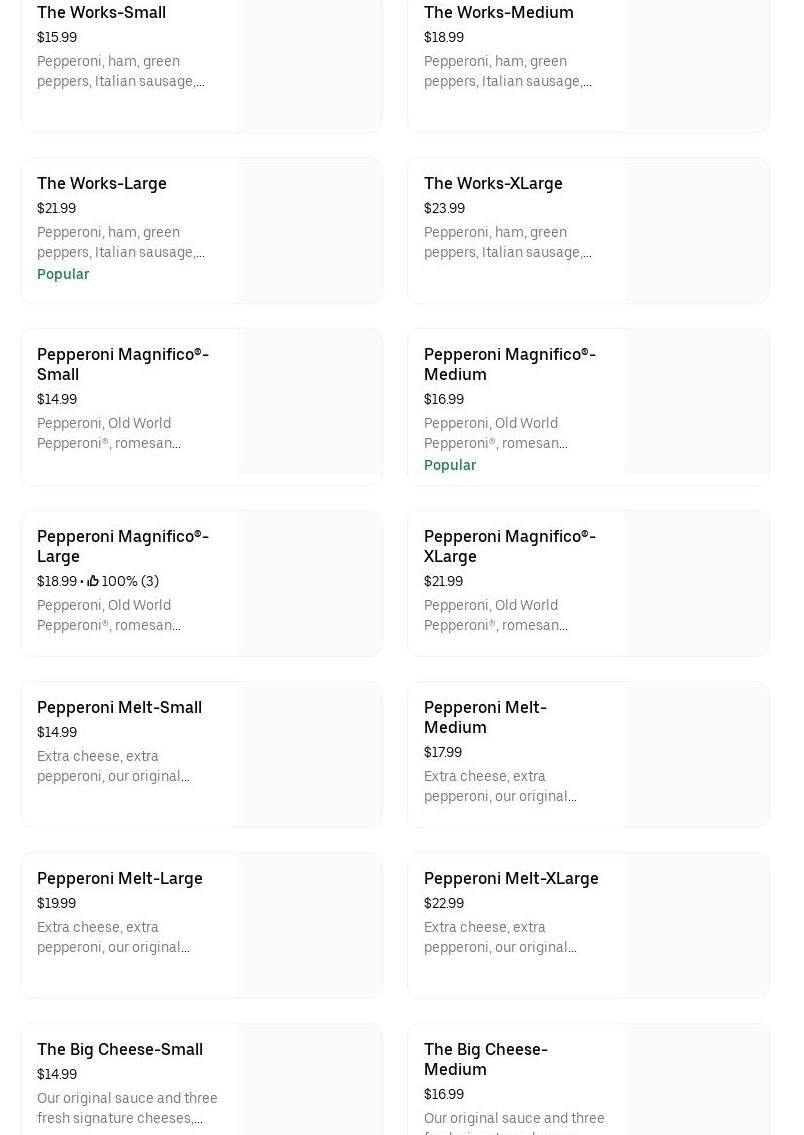Screen dimensions: 804x1135
Task: Open The Works-Small menu item
Action: pos(101,12)
